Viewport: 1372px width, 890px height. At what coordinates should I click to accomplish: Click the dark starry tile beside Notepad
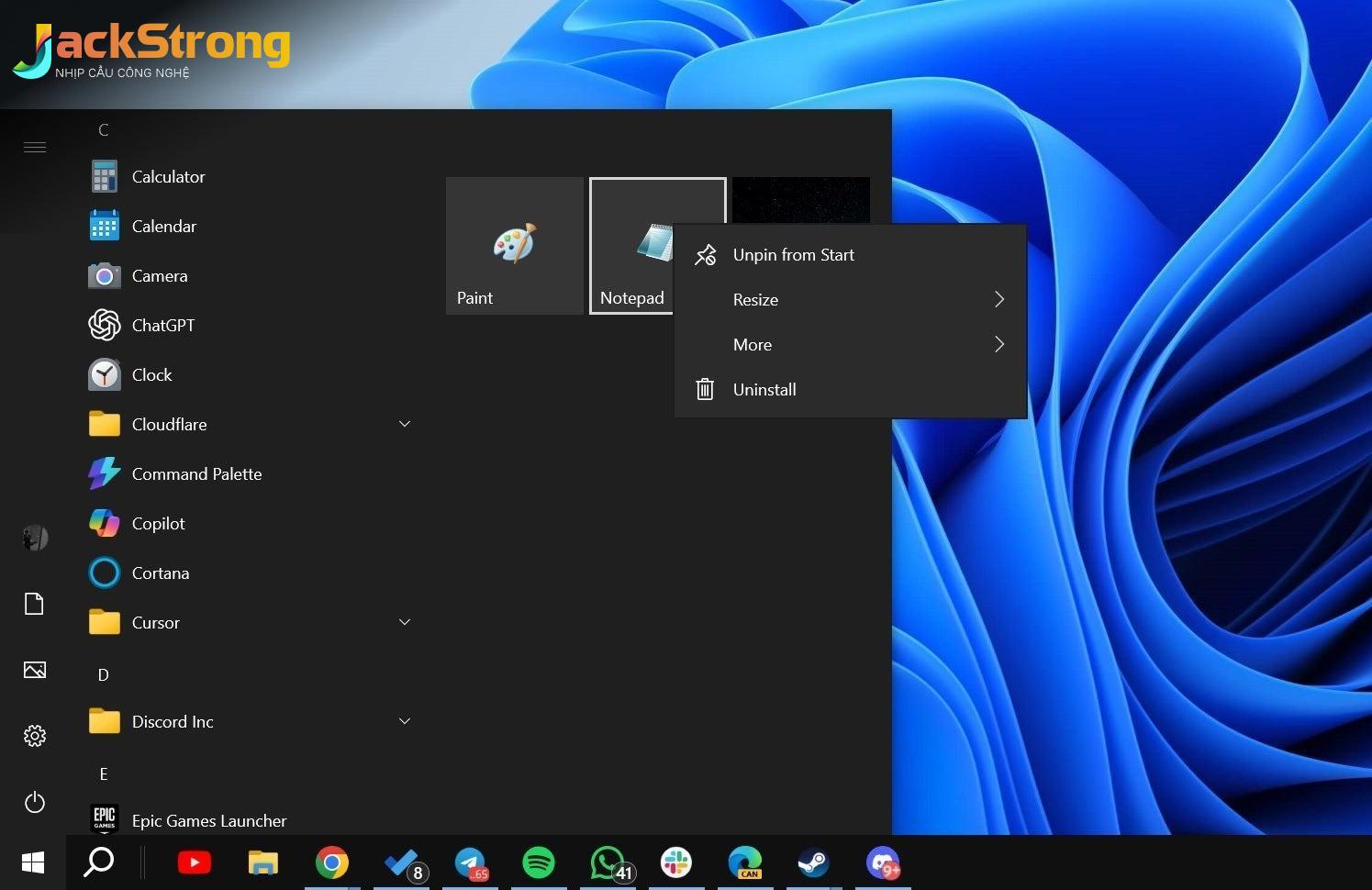point(801,200)
